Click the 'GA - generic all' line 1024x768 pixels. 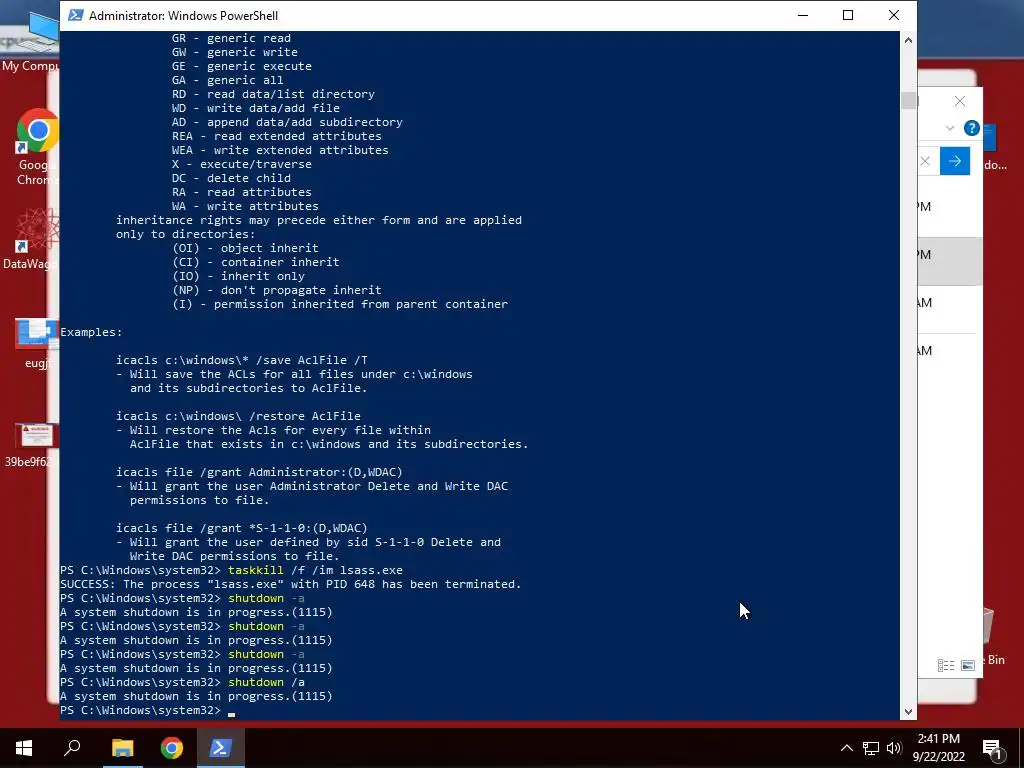[227, 80]
